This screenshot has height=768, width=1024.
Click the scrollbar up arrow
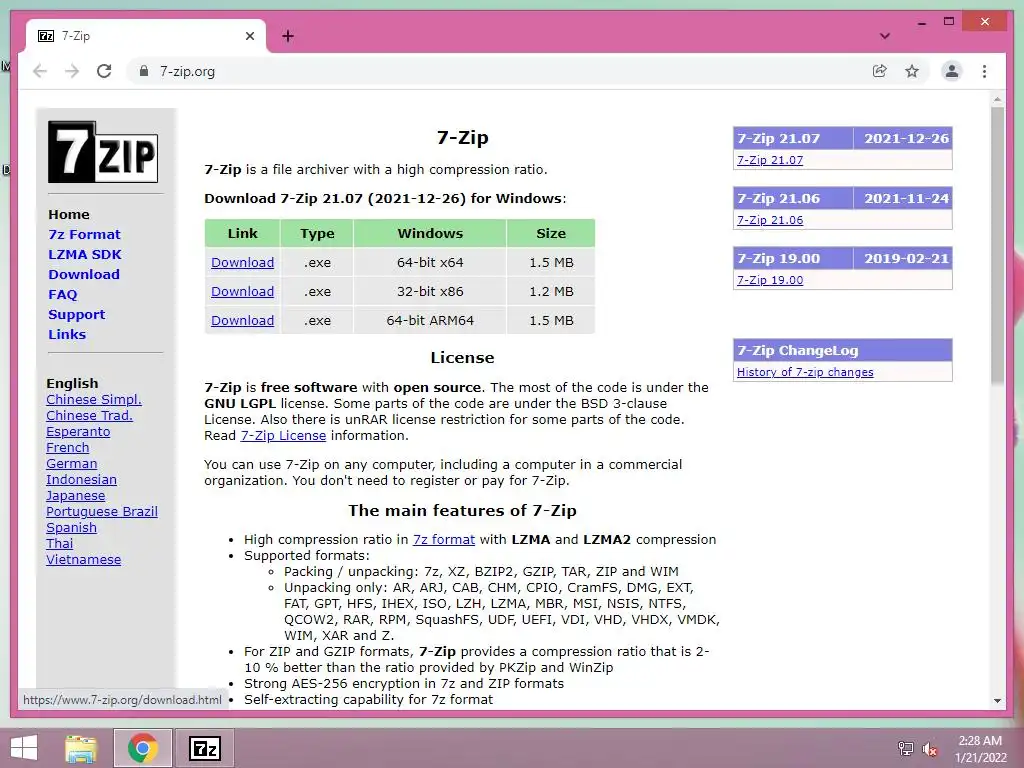(x=997, y=100)
